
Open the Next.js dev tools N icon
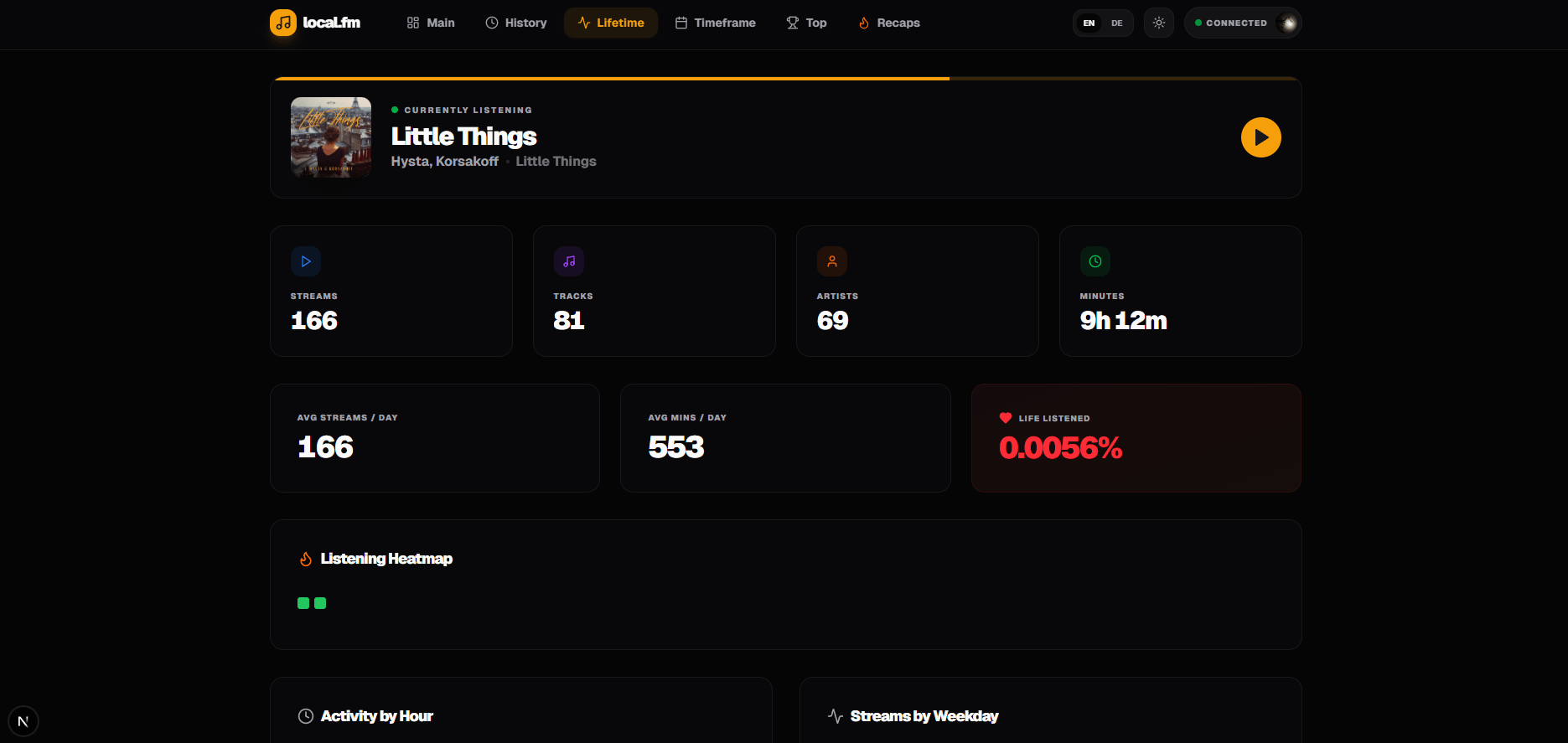[23, 721]
